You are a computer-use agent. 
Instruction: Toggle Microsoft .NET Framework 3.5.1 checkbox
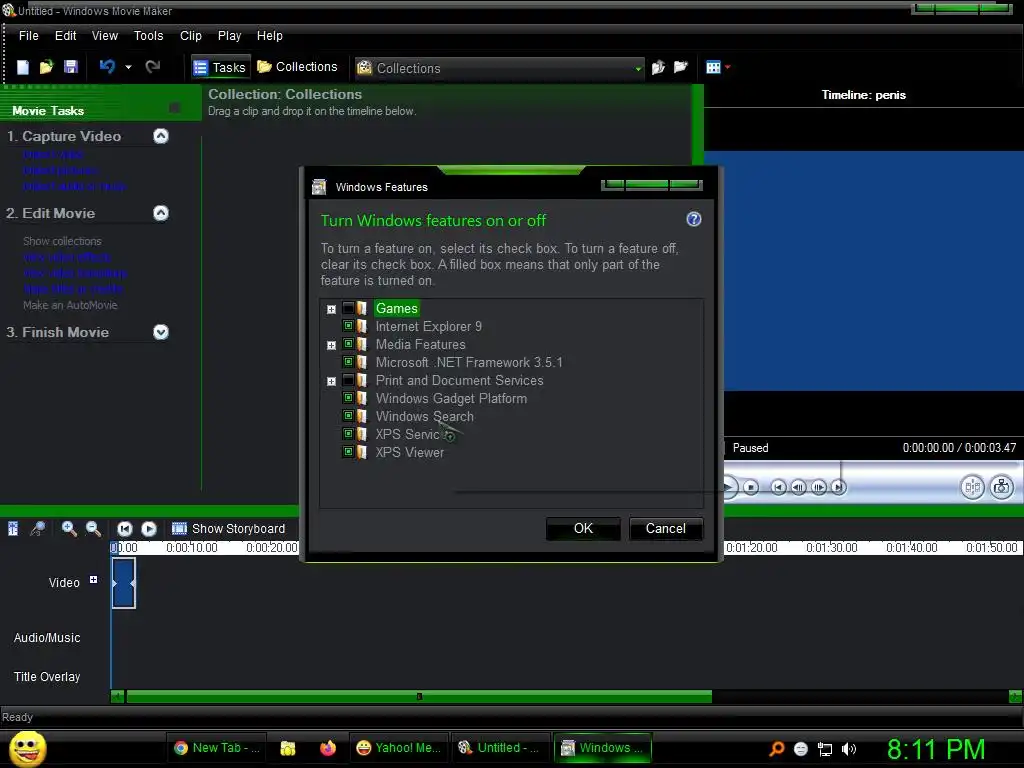coord(348,361)
